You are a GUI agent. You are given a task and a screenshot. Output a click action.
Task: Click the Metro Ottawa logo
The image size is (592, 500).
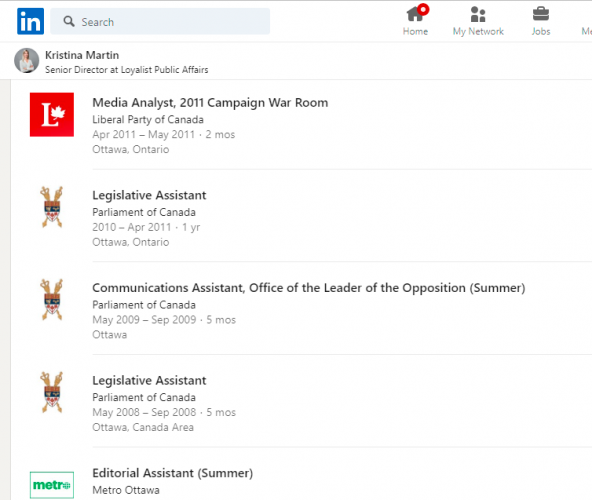(x=52, y=485)
